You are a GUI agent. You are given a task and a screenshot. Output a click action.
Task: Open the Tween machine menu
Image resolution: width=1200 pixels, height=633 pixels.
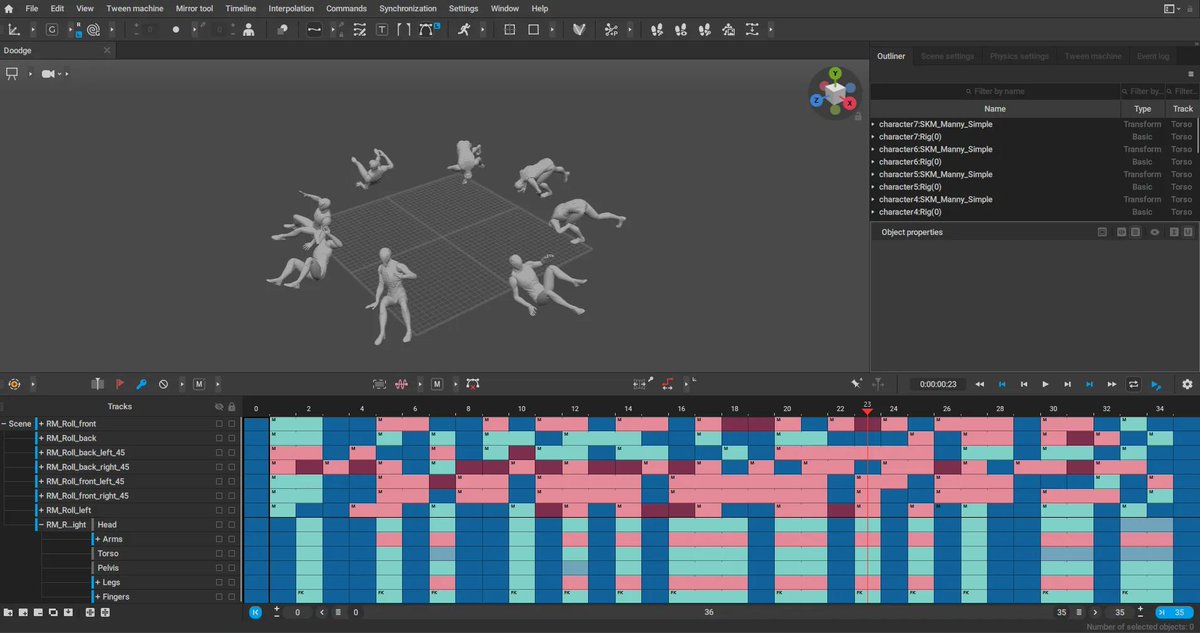(x=134, y=8)
